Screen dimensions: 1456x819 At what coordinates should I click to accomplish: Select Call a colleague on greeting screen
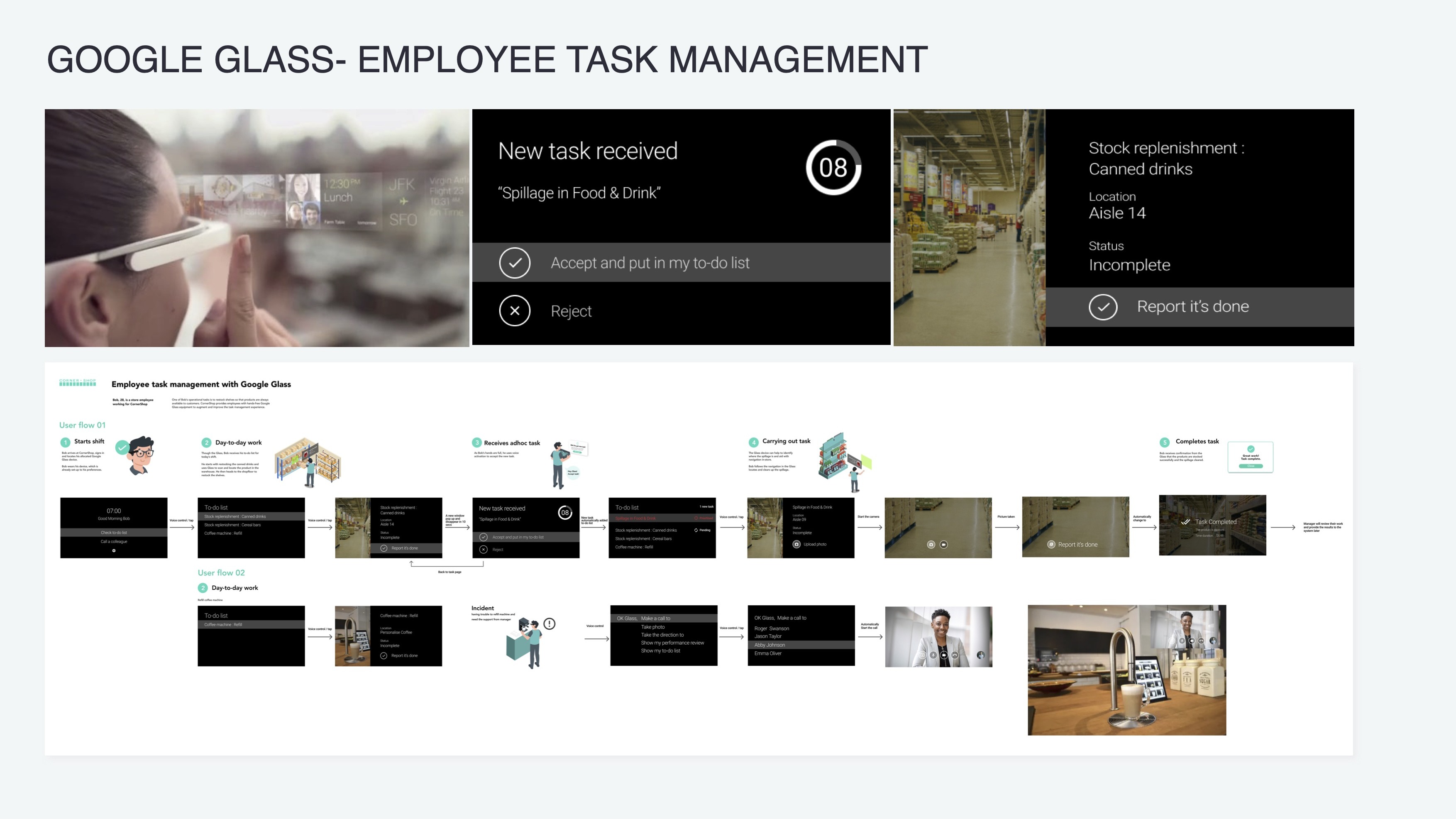tap(114, 541)
